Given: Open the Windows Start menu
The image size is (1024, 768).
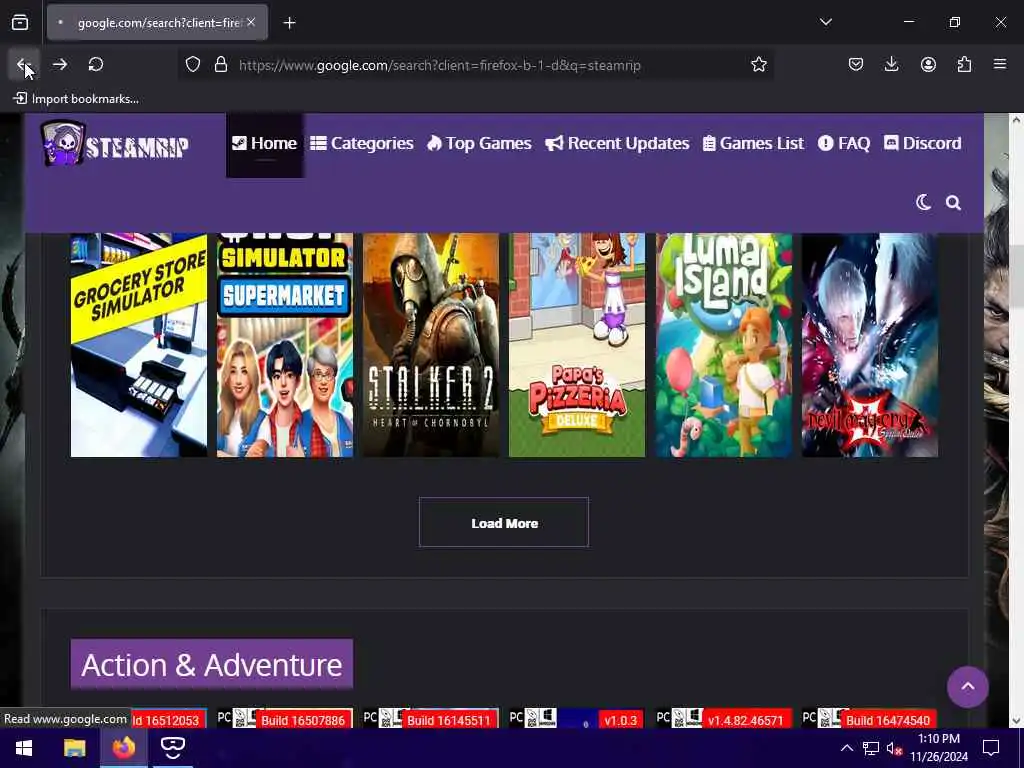Looking at the screenshot, I should (24, 748).
